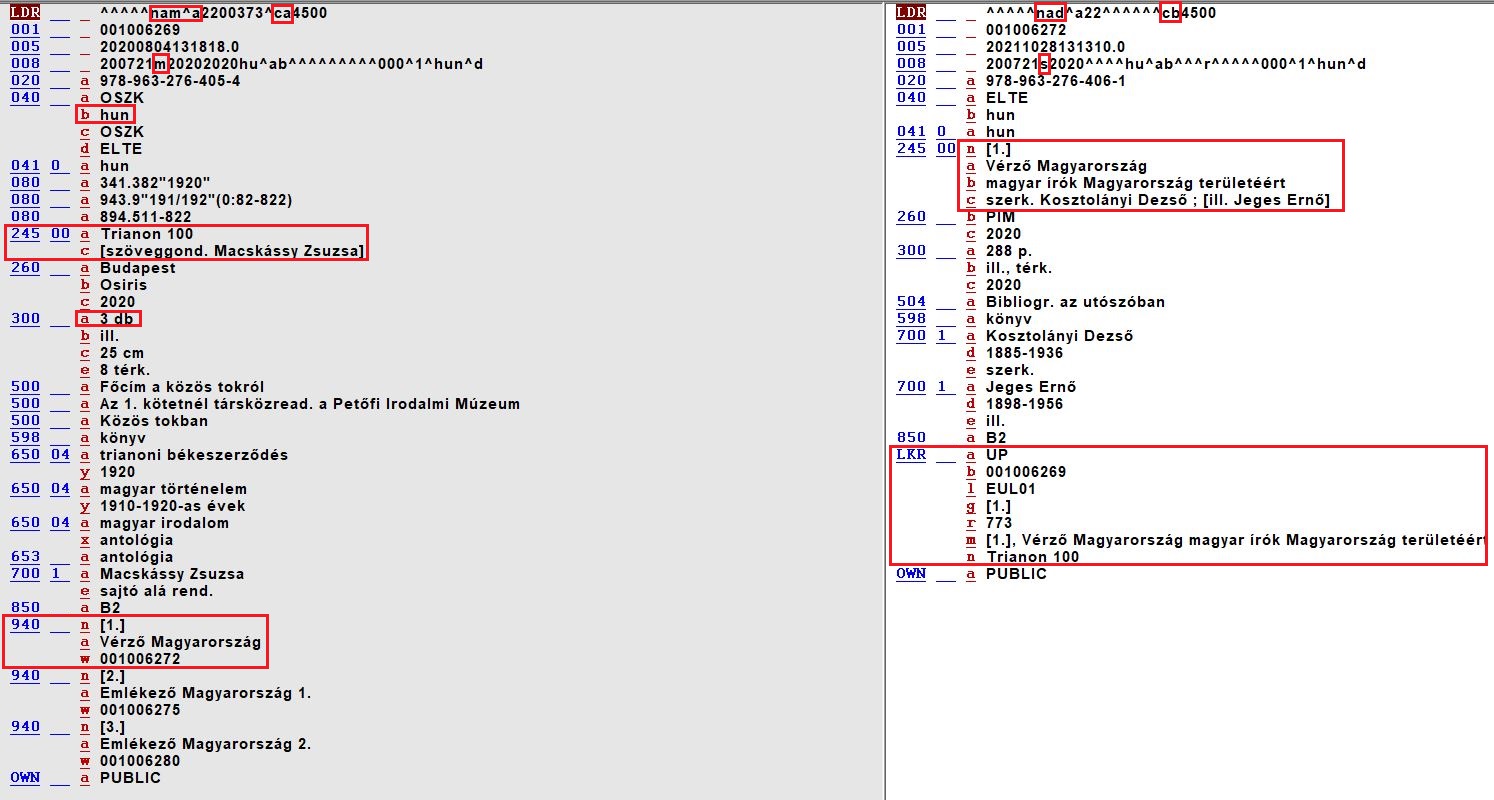This screenshot has height=800, width=1494.
Task: Open the 653 field tag link
Action: point(25,557)
